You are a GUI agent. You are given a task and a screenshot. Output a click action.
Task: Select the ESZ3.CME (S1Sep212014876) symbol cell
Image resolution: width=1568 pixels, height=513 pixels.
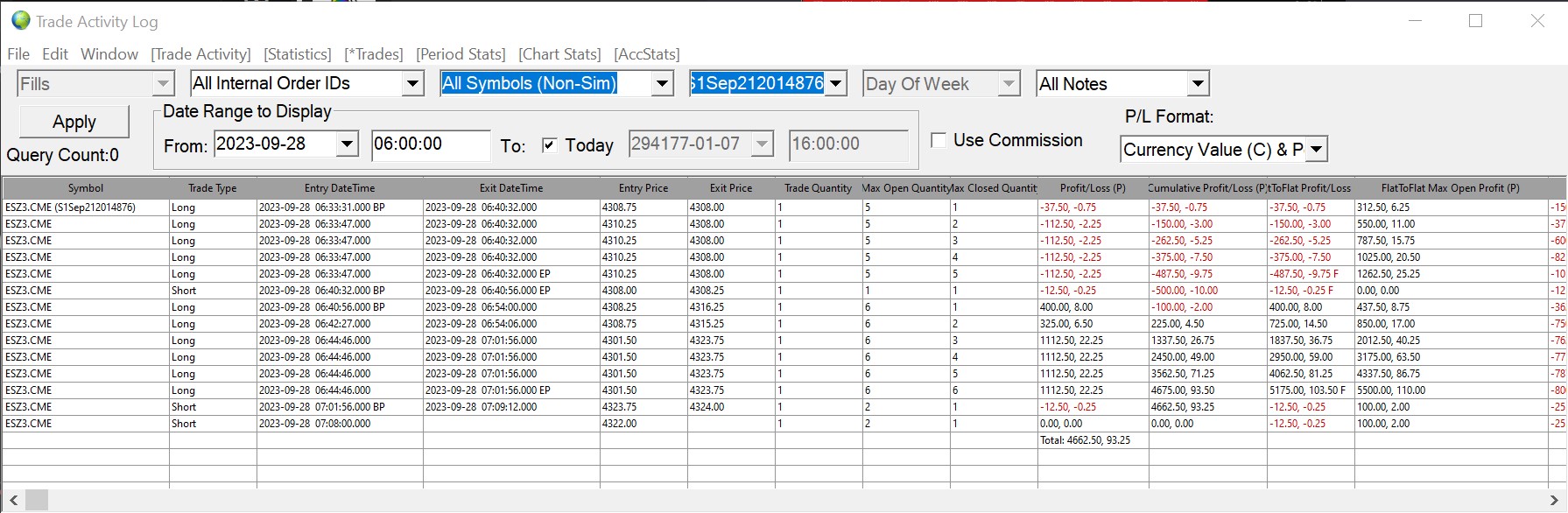pyautogui.click(x=86, y=207)
